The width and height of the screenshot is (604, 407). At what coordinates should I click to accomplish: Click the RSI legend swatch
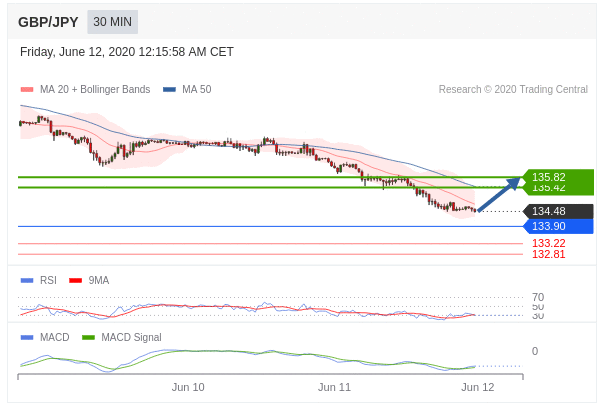point(27,280)
